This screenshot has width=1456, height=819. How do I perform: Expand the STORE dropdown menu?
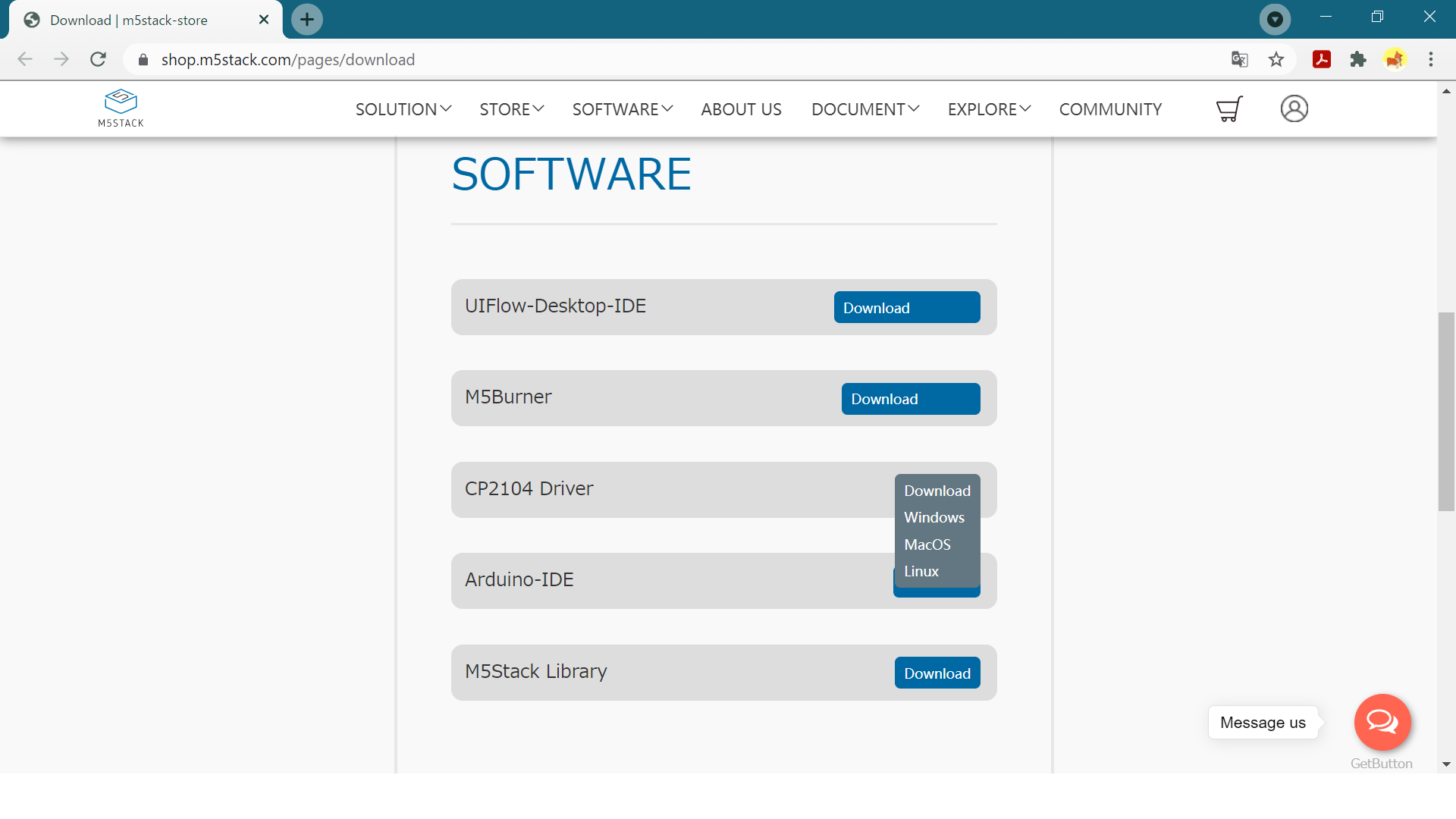511,109
